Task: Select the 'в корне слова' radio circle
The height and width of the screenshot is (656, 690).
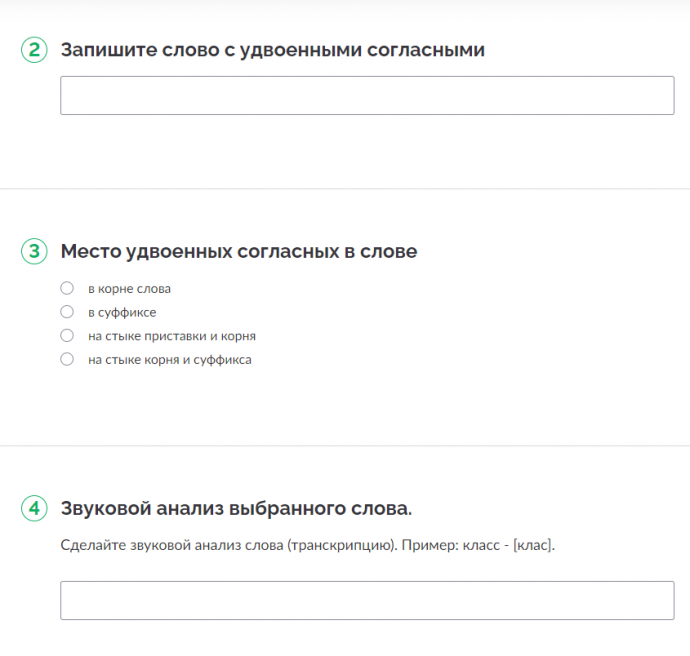Action: tap(67, 288)
